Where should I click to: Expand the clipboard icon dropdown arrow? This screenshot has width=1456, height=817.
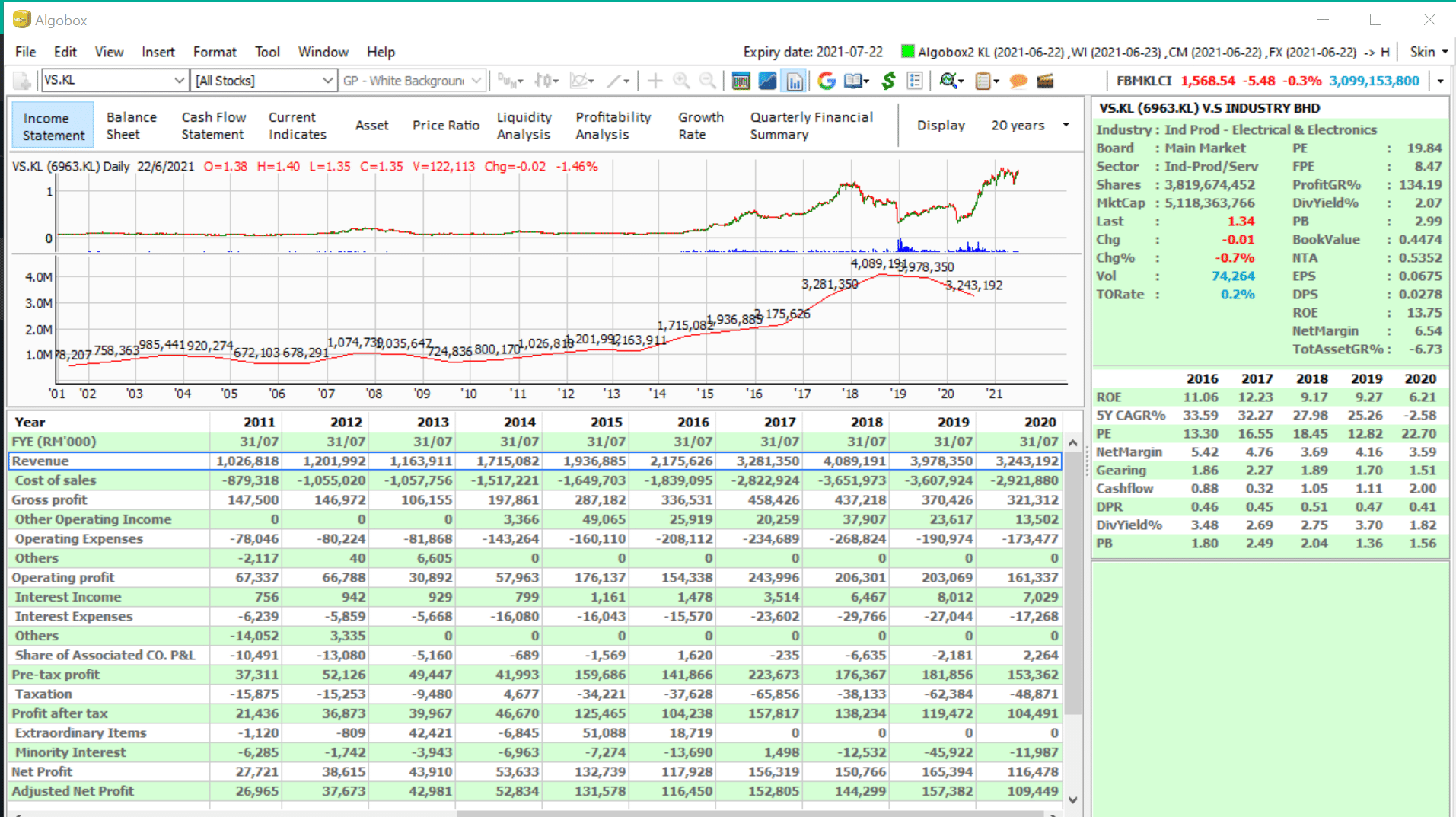click(x=996, y=81)
